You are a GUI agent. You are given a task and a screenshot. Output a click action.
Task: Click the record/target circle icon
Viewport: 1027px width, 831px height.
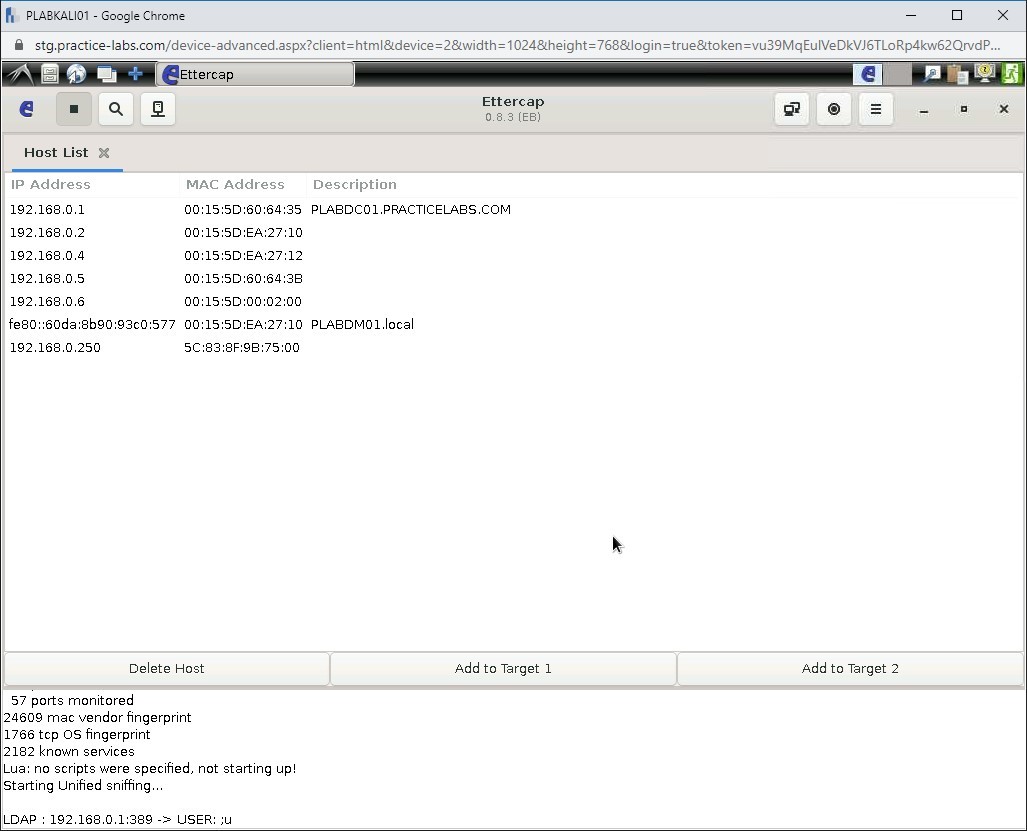[x=834, y=109]
